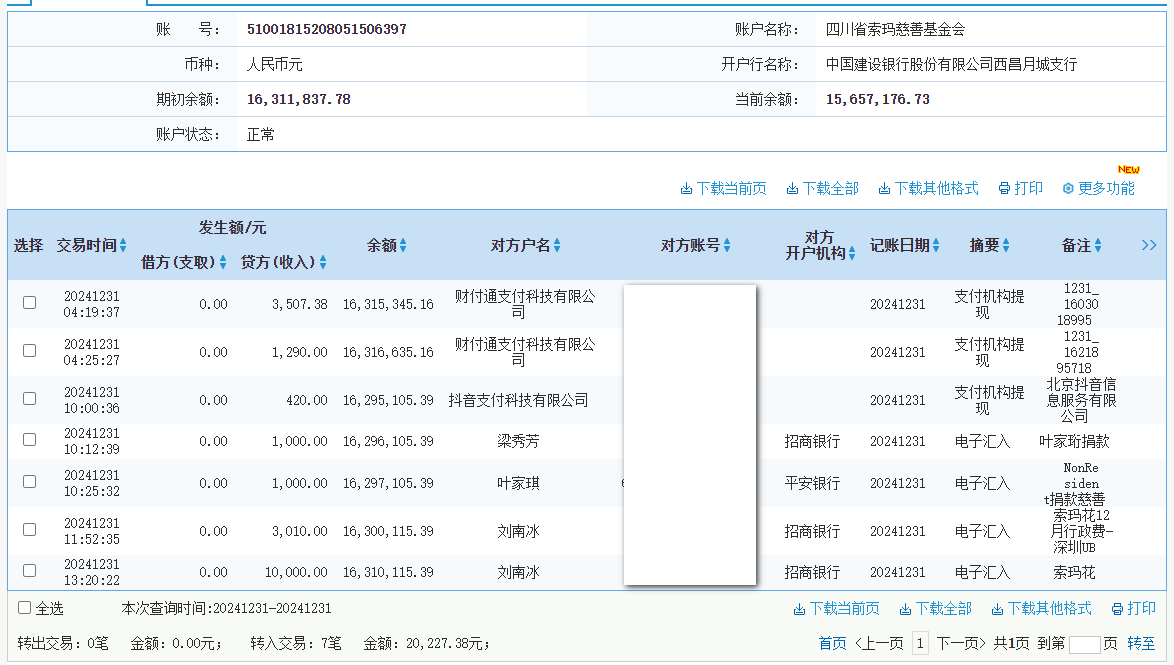Click the income amount 1,290.00
Viewport: 1174px width, 665px height.
(x=299, y=352)
